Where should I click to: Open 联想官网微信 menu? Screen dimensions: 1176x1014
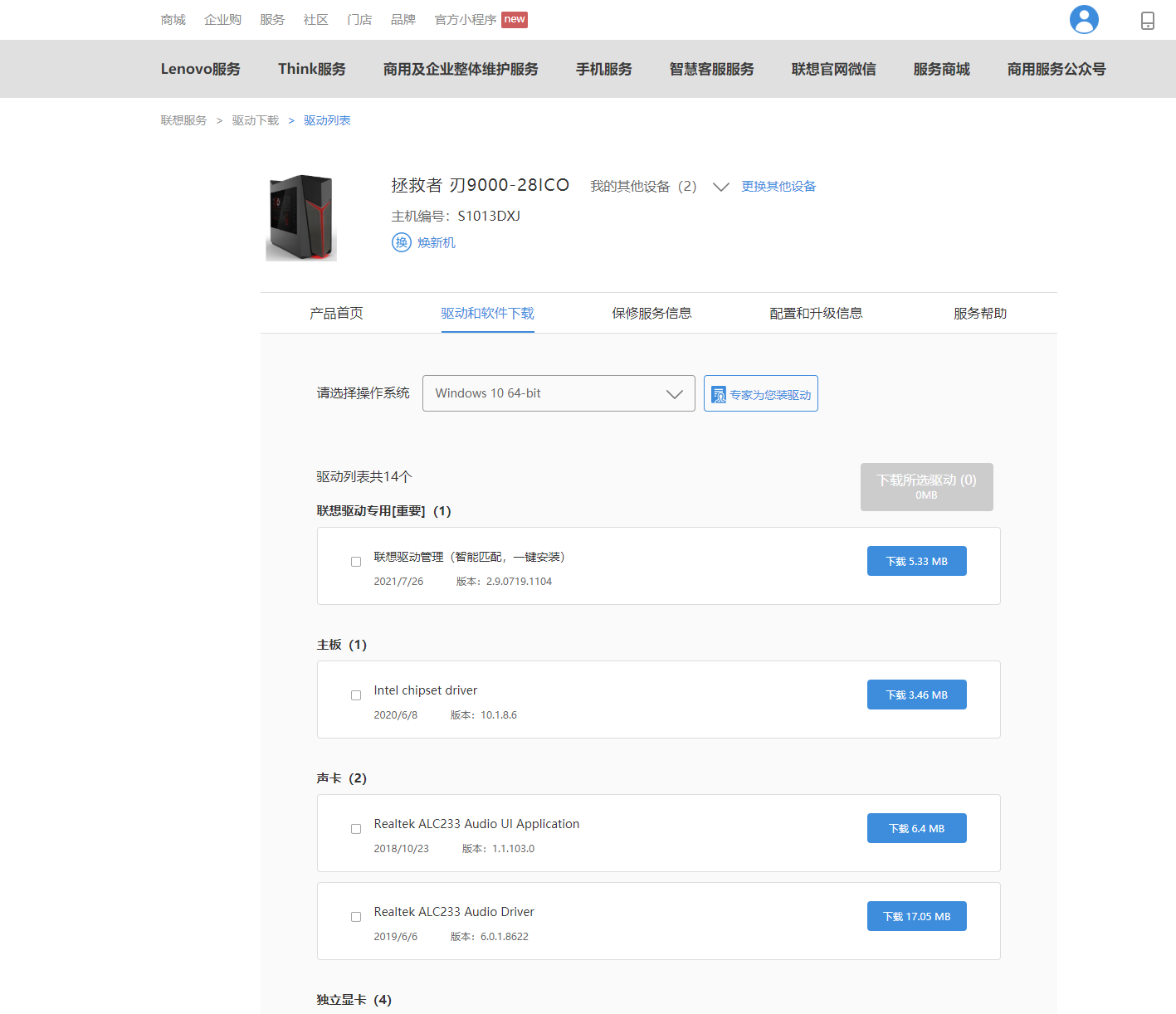(834, 69)
